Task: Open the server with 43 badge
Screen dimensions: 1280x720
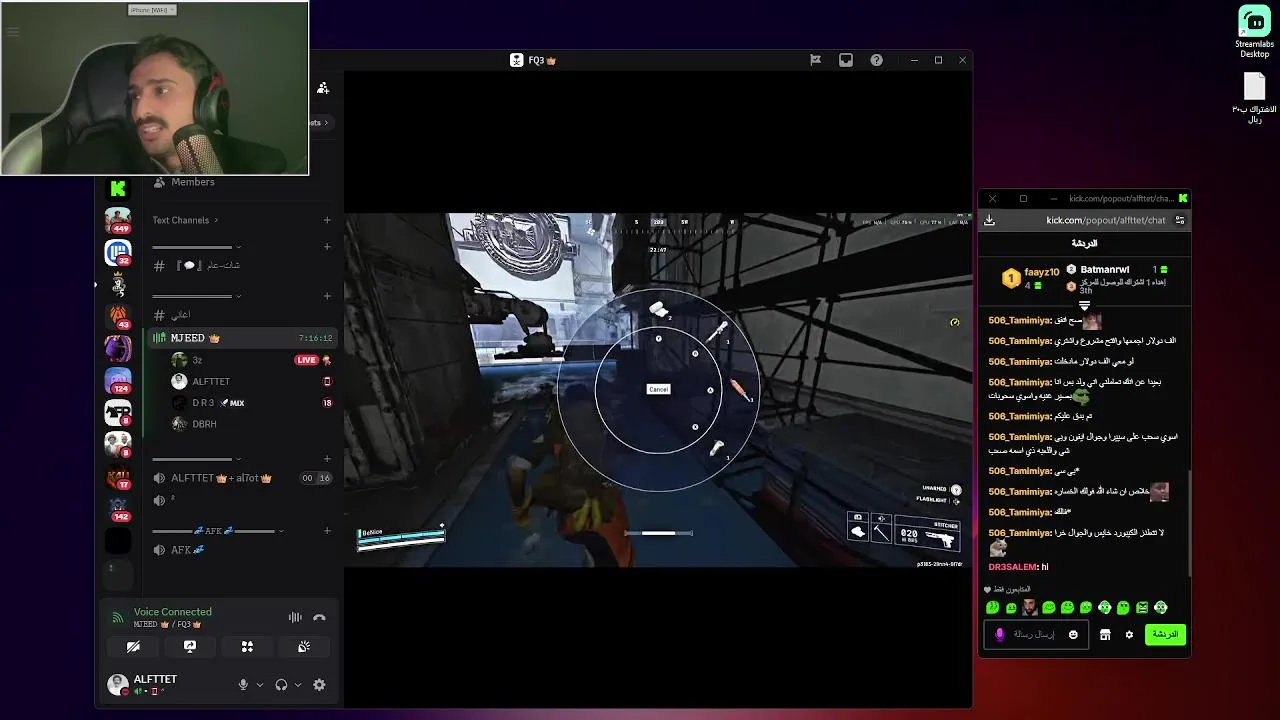Action: pyautogui.click(x=118, y=316)
